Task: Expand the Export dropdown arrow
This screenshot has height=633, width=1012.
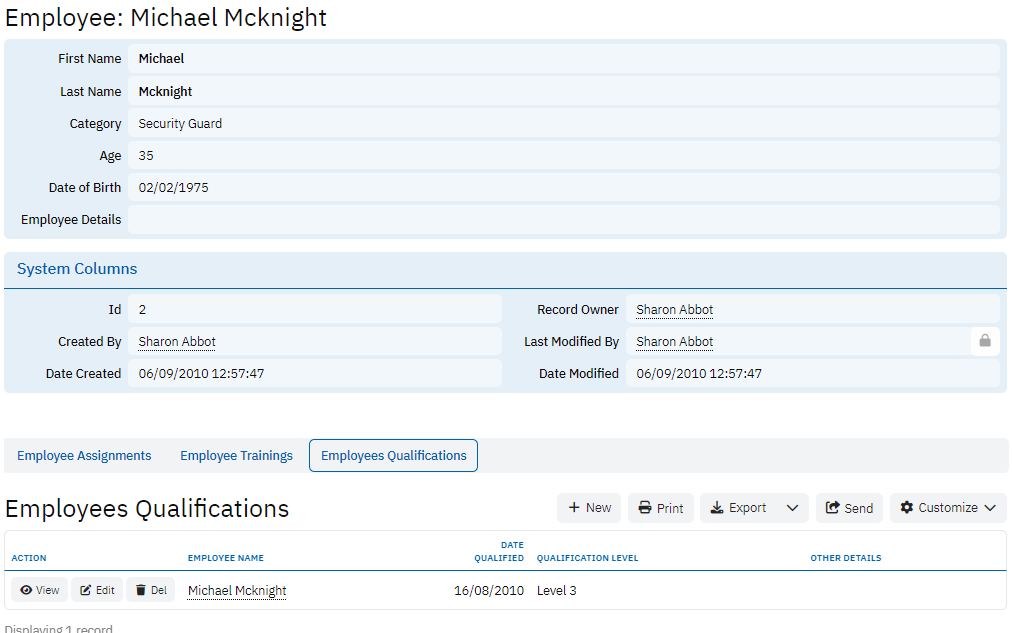Action: (792, 508)
